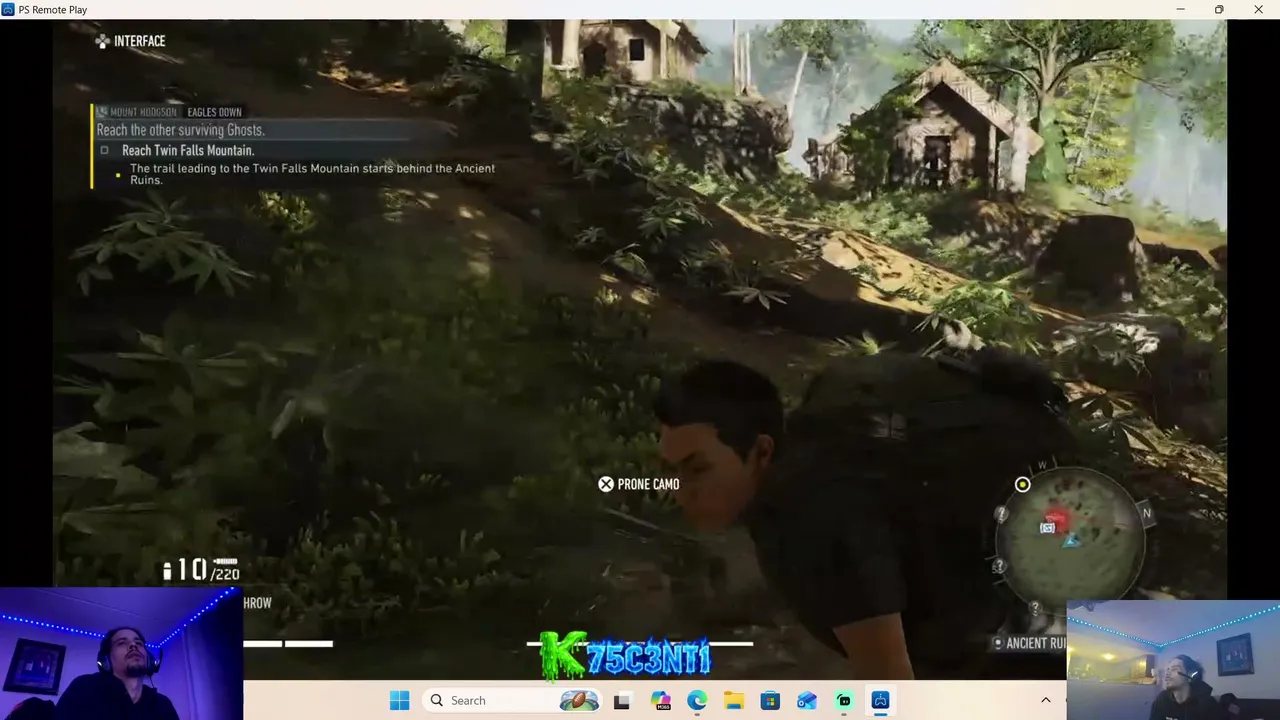This screenshot has height=720, width=1280.
Task: Click the trail hint text about Ancient Ruins
Action: pyautogui.click(x=312, y=174)
